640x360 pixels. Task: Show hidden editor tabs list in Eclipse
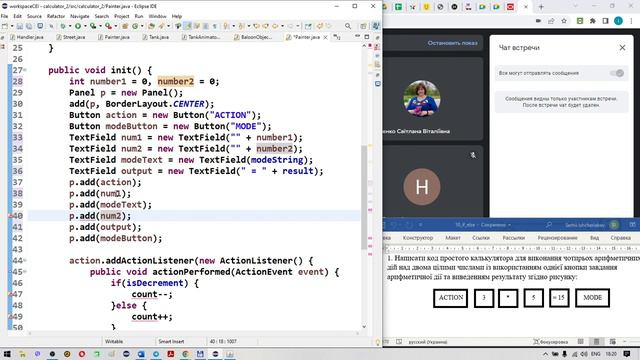pos(337,37)
